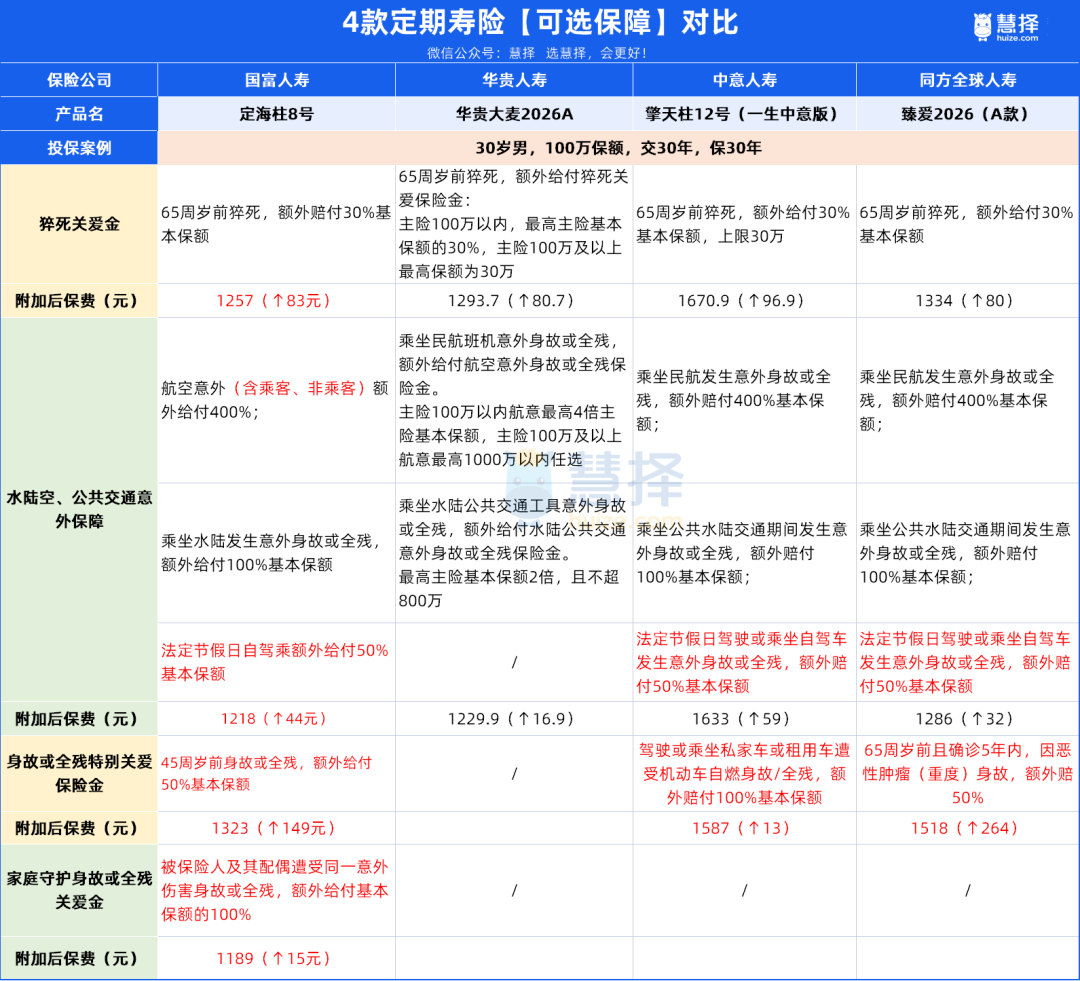Select the 同方全球人寿 column header
The height and width of the screenshot is (981, 1080).
(x=968, y=80)
